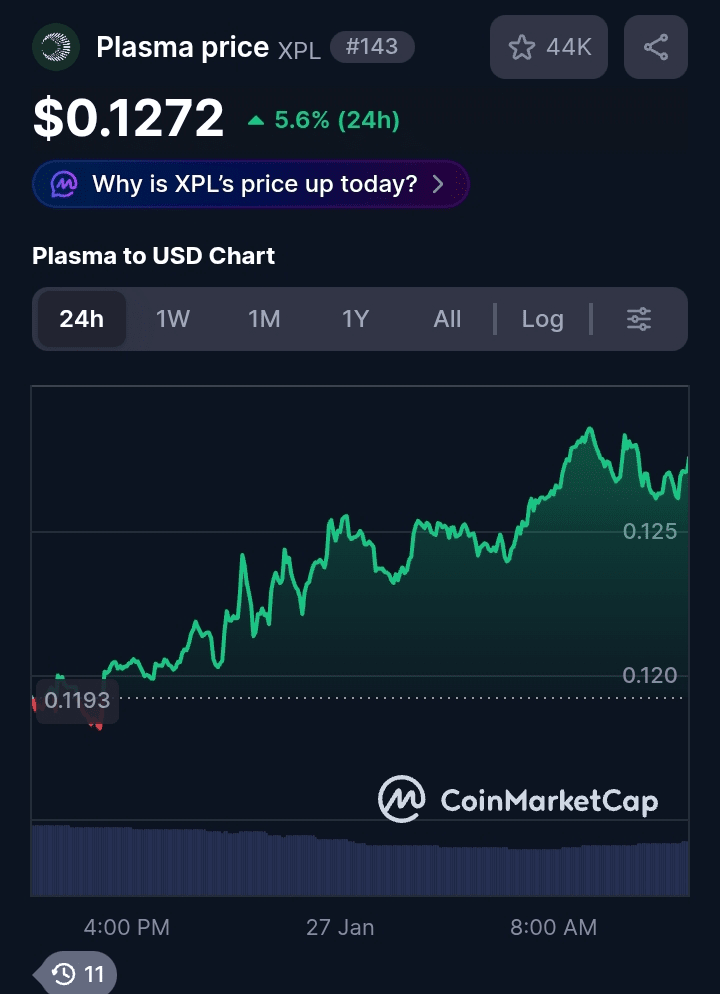
Task: Click the #143 rank badge
Action: [371, 46]
